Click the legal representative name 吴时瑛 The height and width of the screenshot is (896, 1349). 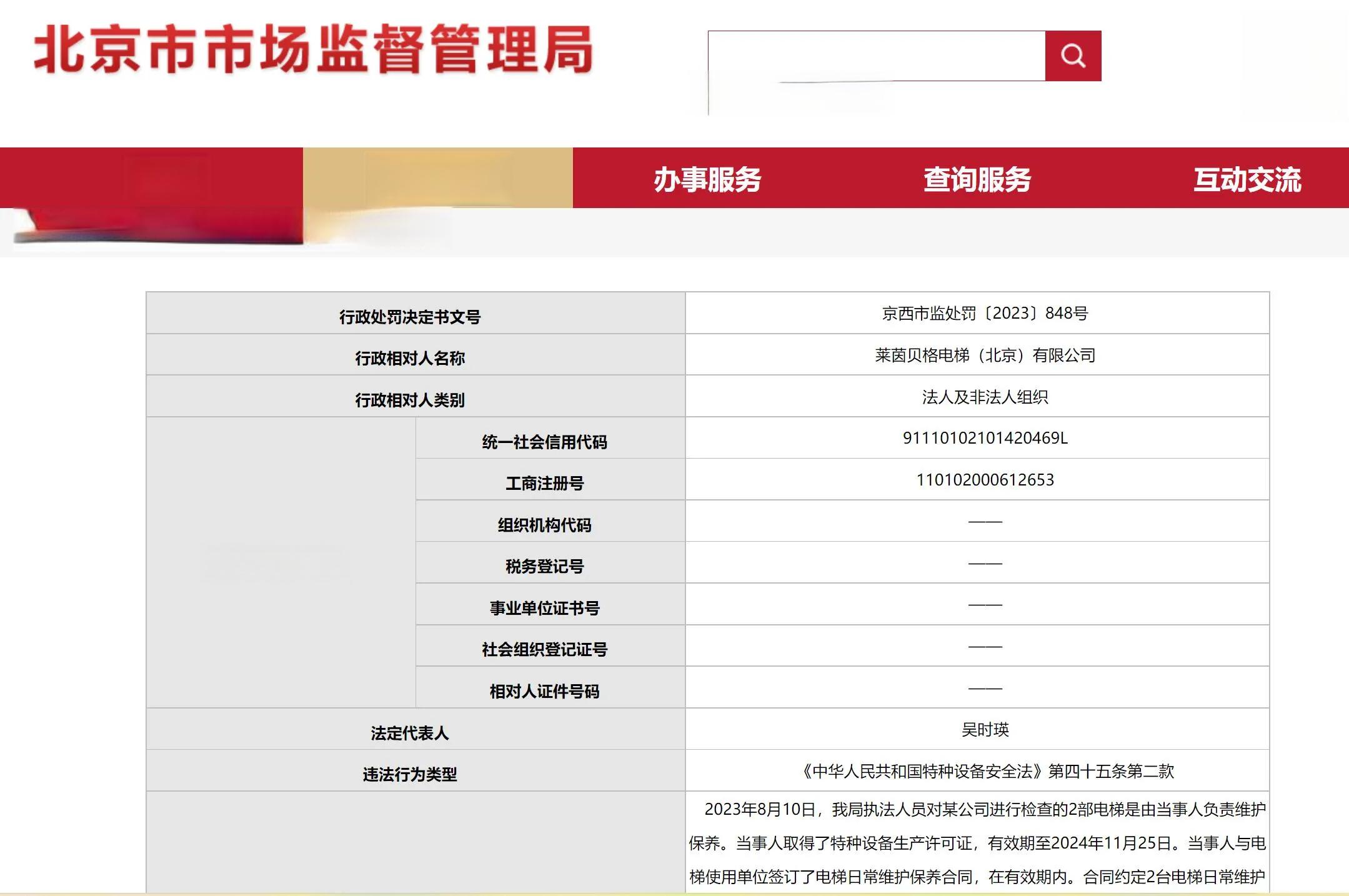pyautogui.click(x=985, y=729)
